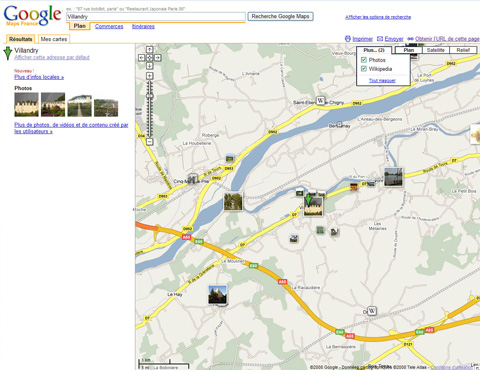Click the printer icon beside Imprimer
The image size is (480, 370).
[x=348, y=39]
